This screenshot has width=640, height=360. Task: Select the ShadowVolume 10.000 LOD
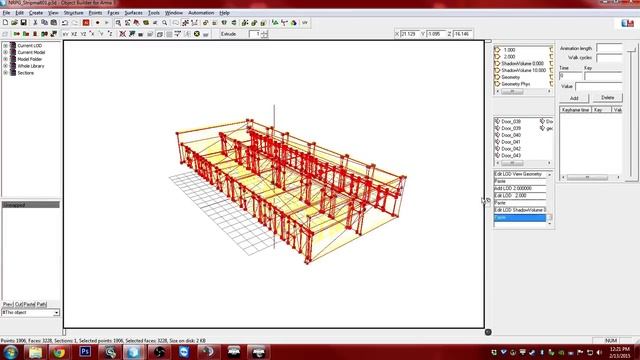click(x=524, y=70)
